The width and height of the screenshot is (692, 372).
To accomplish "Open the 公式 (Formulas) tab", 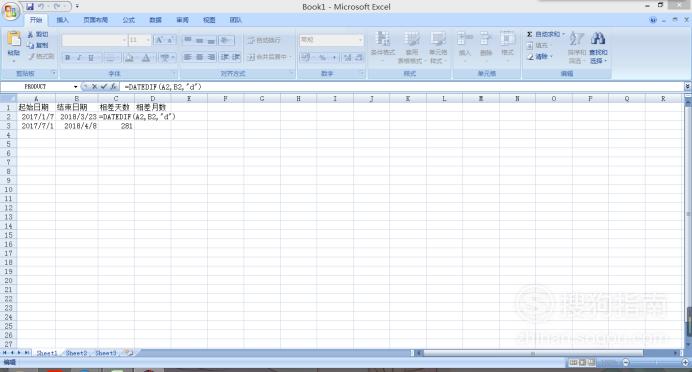I will pos(128,20).
